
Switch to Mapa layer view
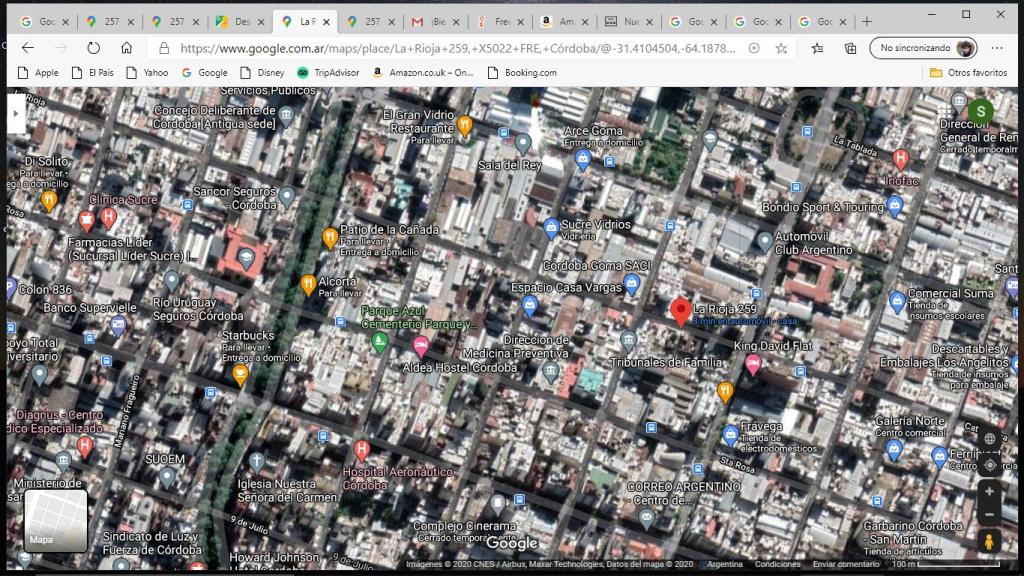pos(55,520)
